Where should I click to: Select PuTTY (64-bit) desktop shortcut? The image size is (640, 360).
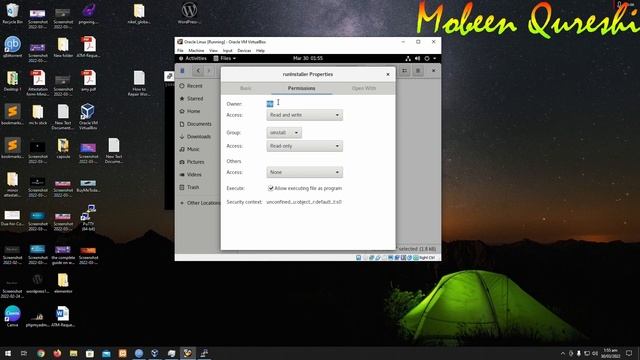(x=88, y=218)
